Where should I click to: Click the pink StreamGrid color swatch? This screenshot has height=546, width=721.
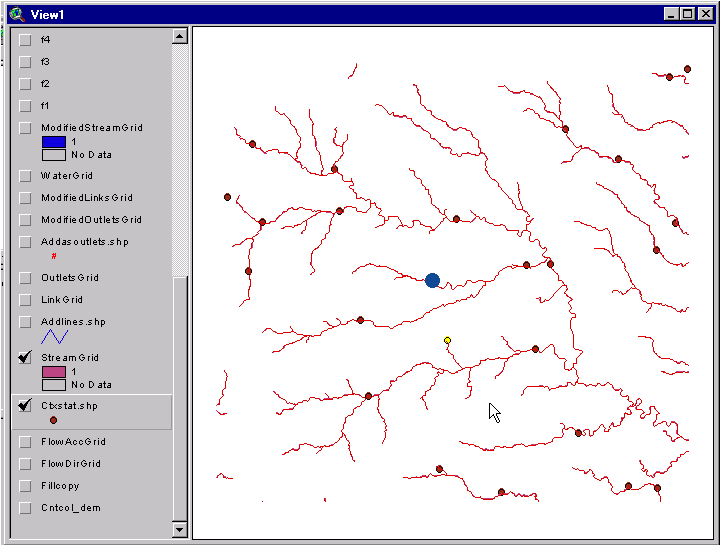tap(53, 372)
